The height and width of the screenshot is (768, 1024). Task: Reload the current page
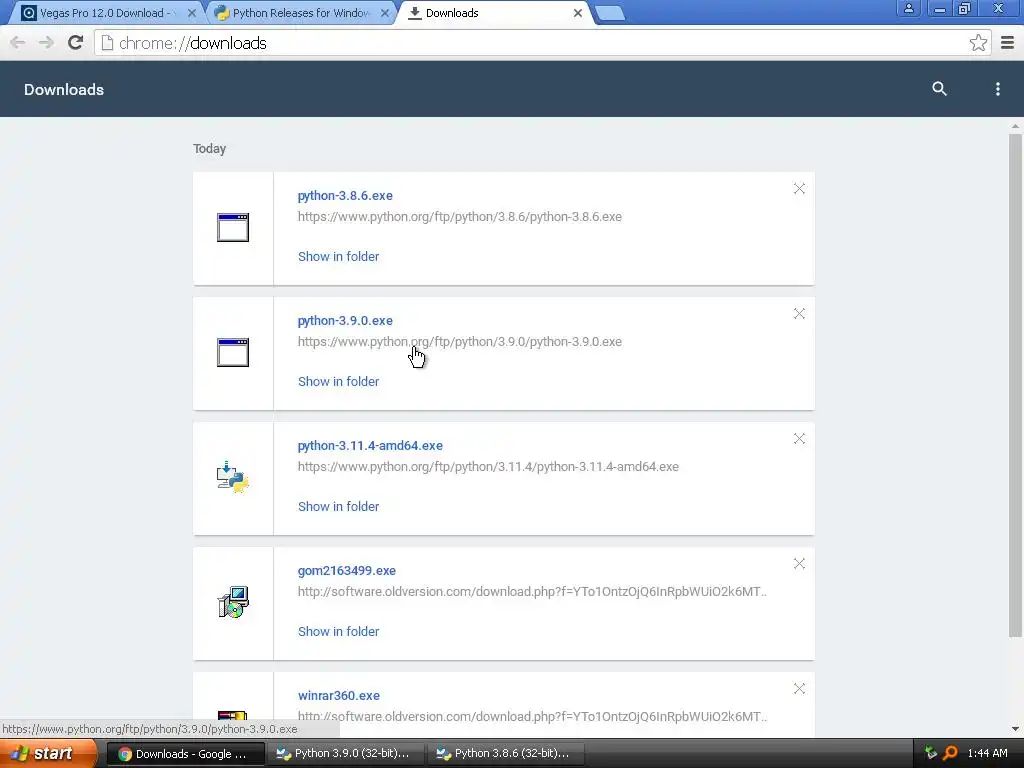(76, 43)
